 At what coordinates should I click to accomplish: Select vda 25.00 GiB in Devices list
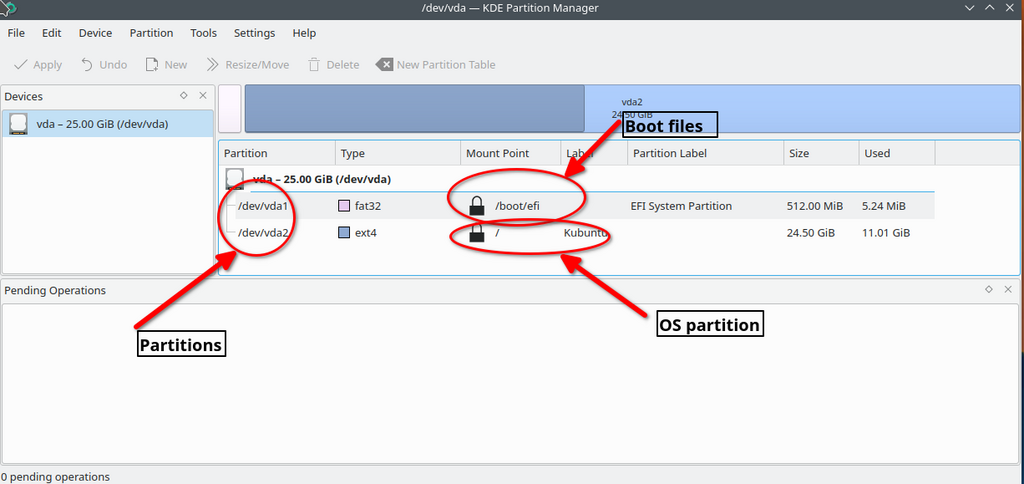(100, 124)
